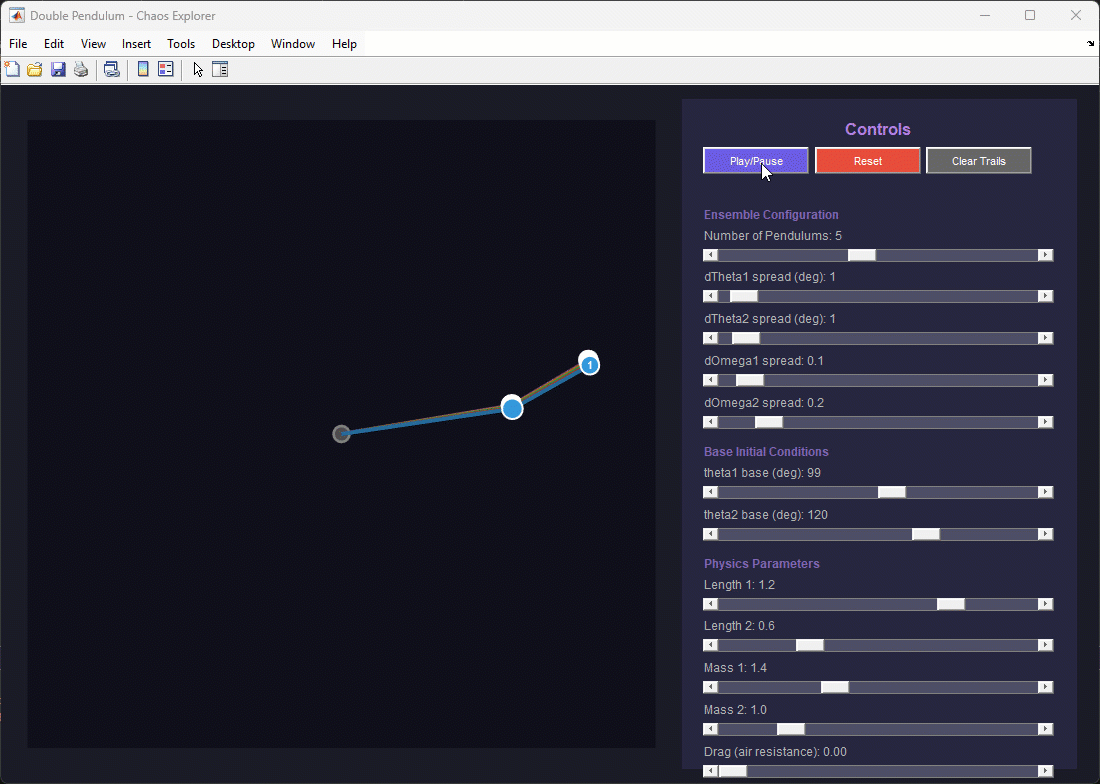The width and height of the screenshot is (1100, 784).
Task: Open the Desktop menu
Action: (x=233, y=43)
